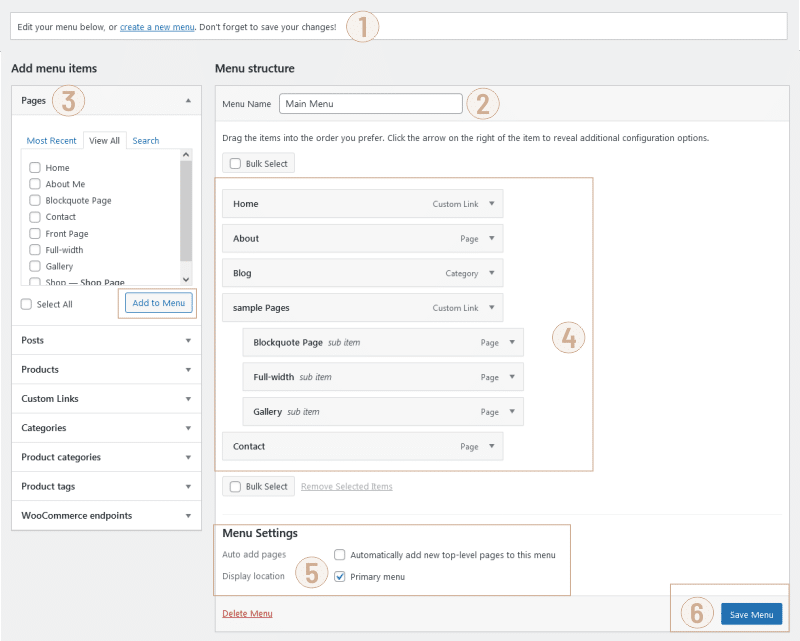
Task: Select the Front Page checkbox
Action: [x=35, y=233]
